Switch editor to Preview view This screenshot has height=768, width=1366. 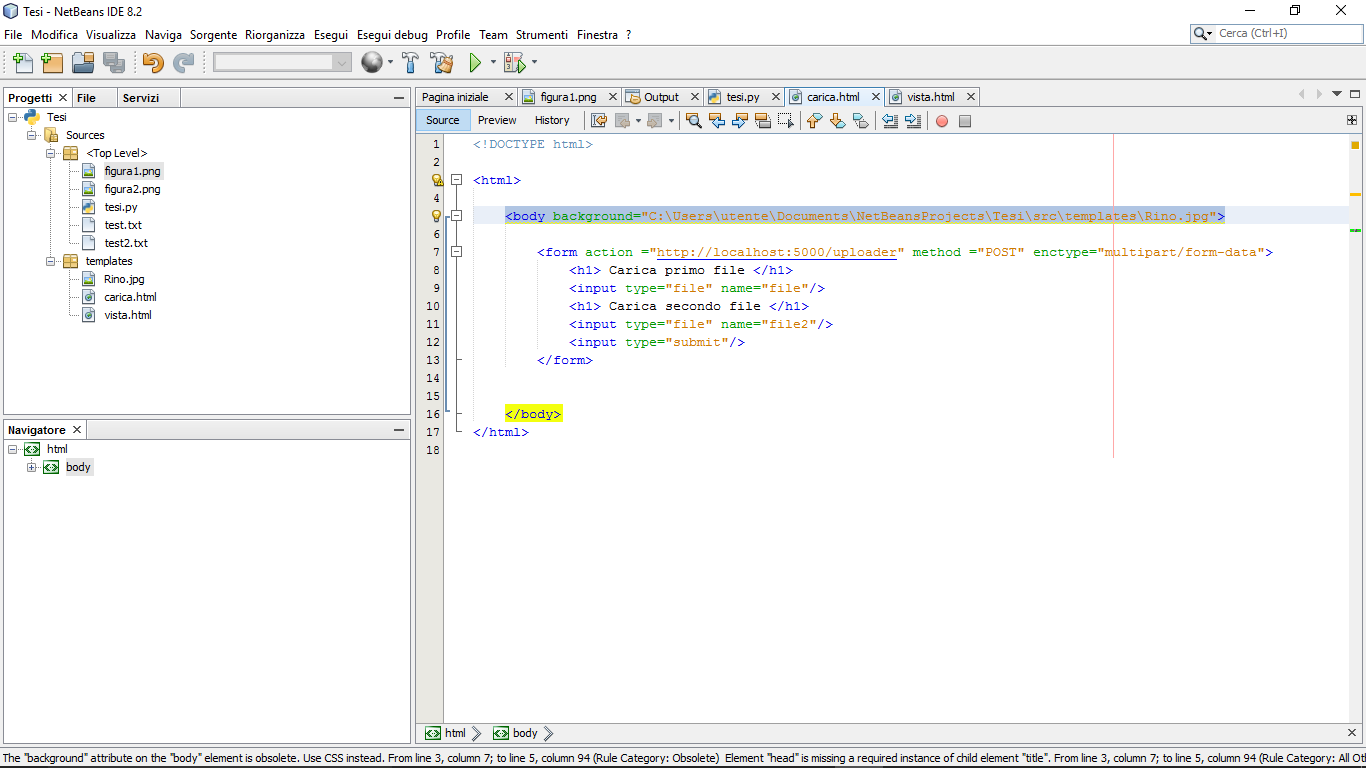[497, 120]
